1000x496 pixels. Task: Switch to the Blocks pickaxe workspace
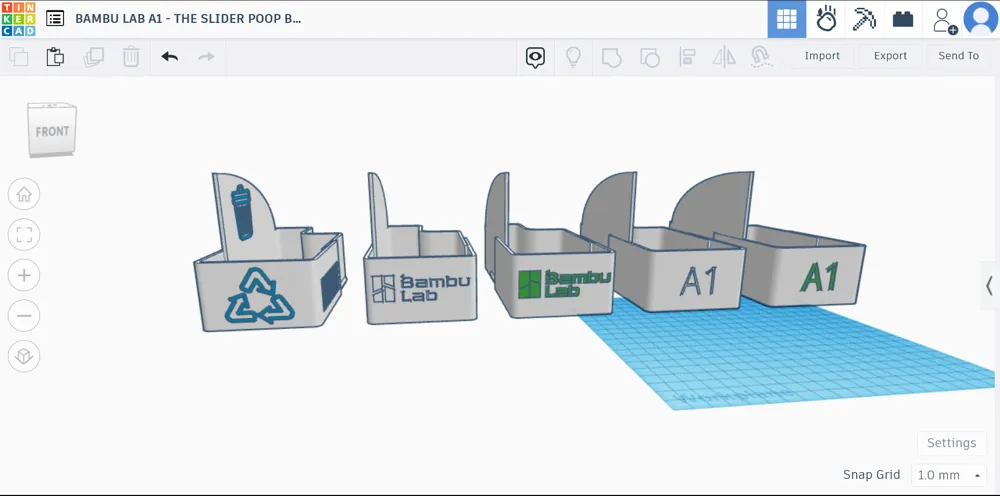tap(864, 19)
